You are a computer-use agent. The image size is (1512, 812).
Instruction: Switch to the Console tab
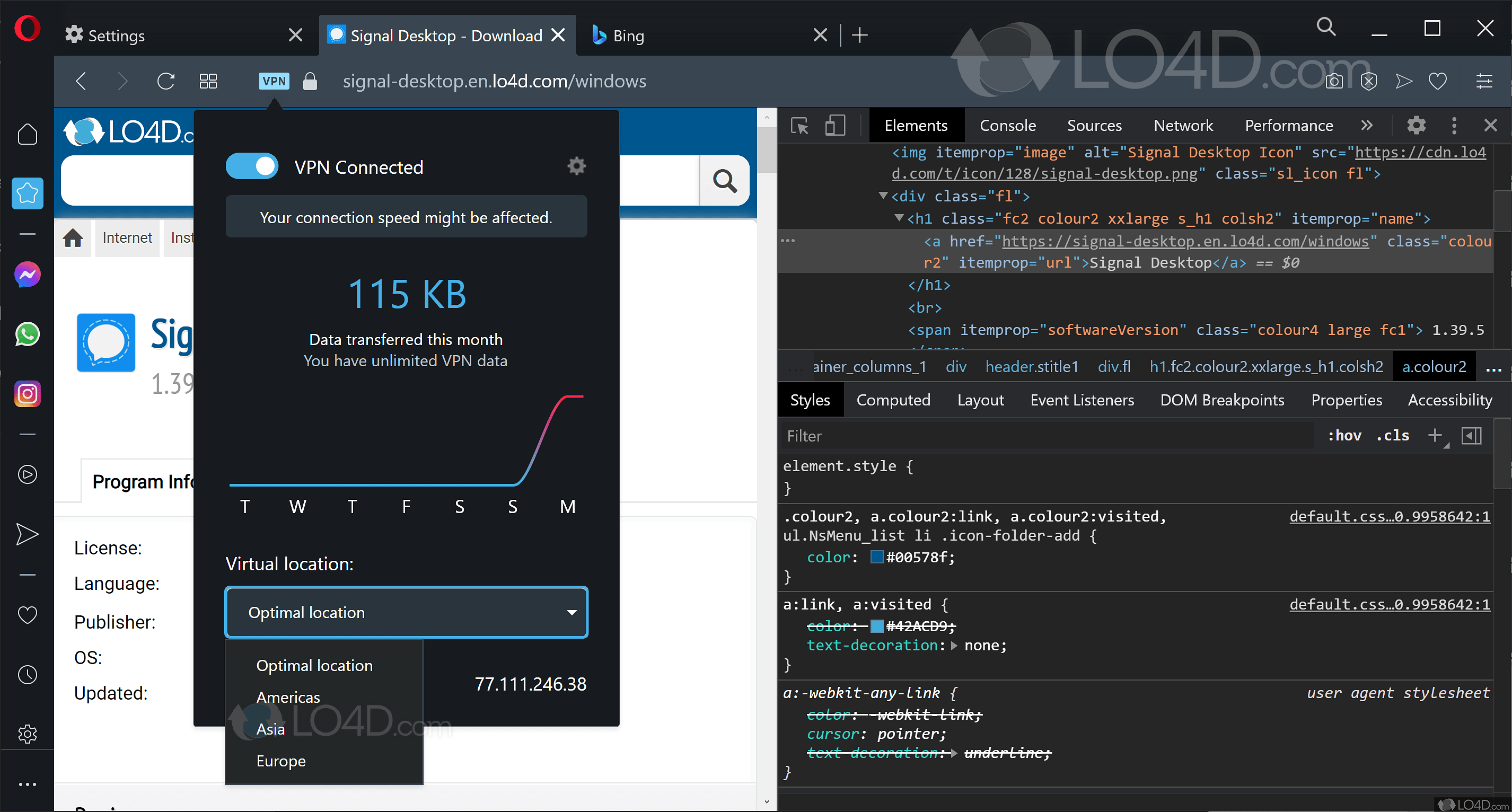click(1007, 126)
